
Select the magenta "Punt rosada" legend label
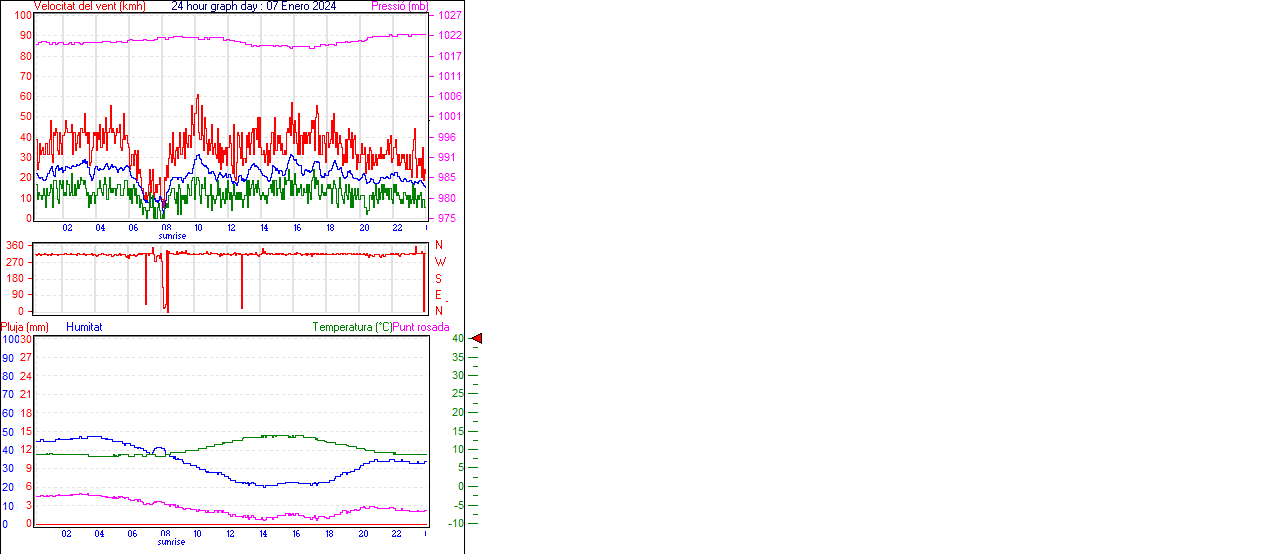click(421, 327)
